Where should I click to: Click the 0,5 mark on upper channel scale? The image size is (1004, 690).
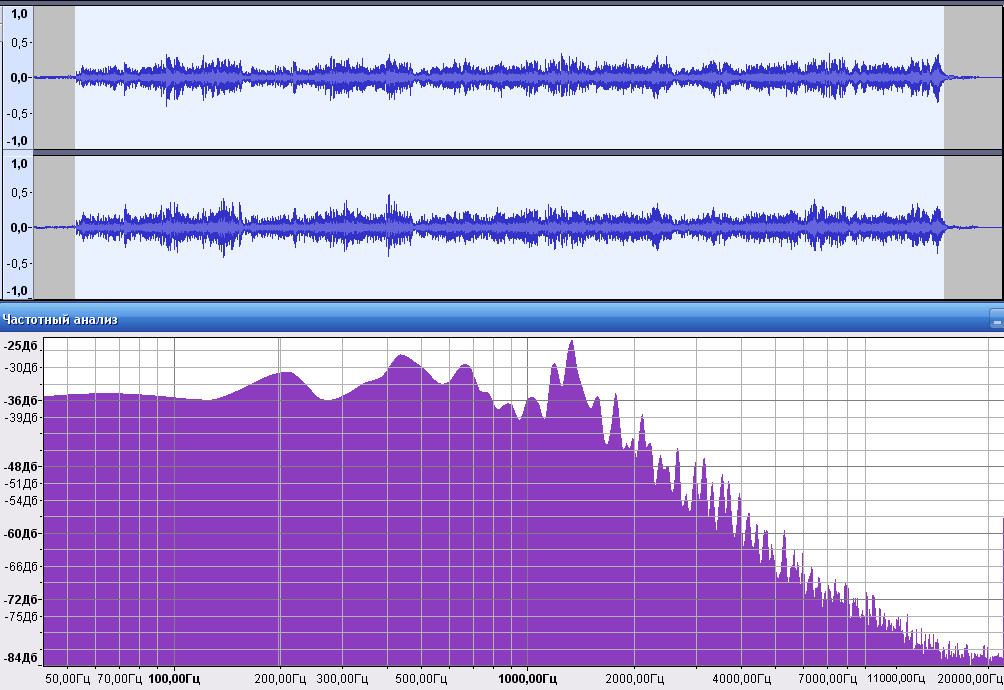(19, 43)
